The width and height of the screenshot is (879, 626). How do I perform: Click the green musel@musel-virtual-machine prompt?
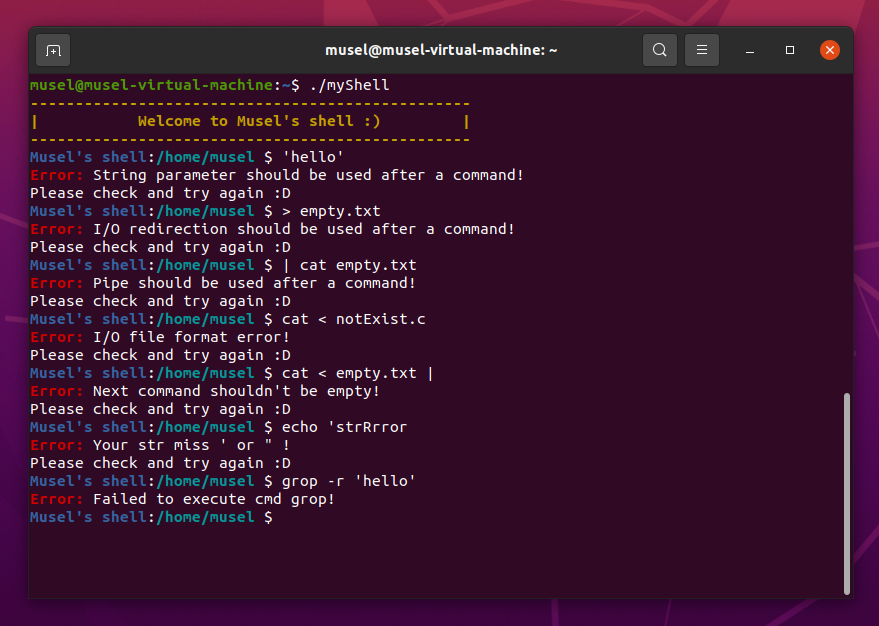click(x=151, y=85)
